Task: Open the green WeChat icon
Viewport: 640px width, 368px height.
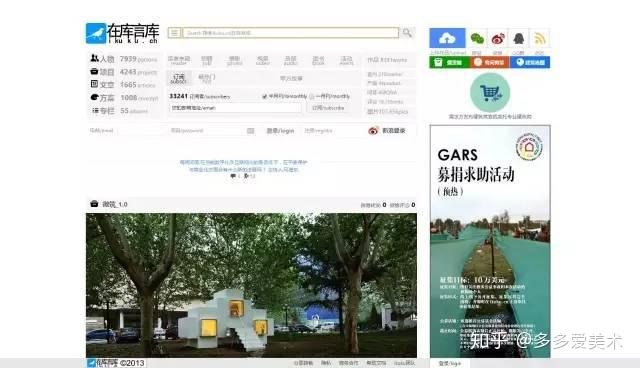Action: [477, 39]
